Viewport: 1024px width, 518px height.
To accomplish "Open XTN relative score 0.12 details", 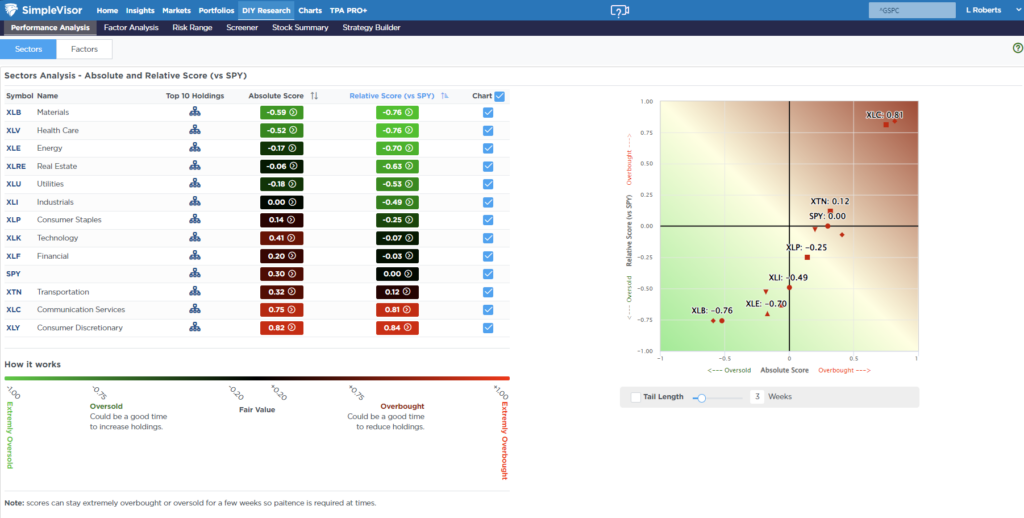I will (x=397, y=292).
